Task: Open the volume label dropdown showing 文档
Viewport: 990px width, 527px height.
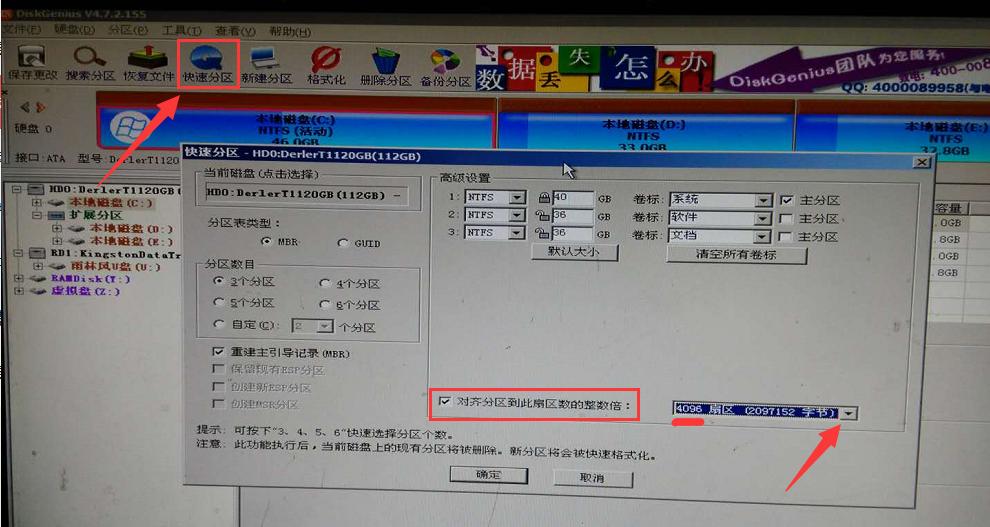Action: pos(763,237)
